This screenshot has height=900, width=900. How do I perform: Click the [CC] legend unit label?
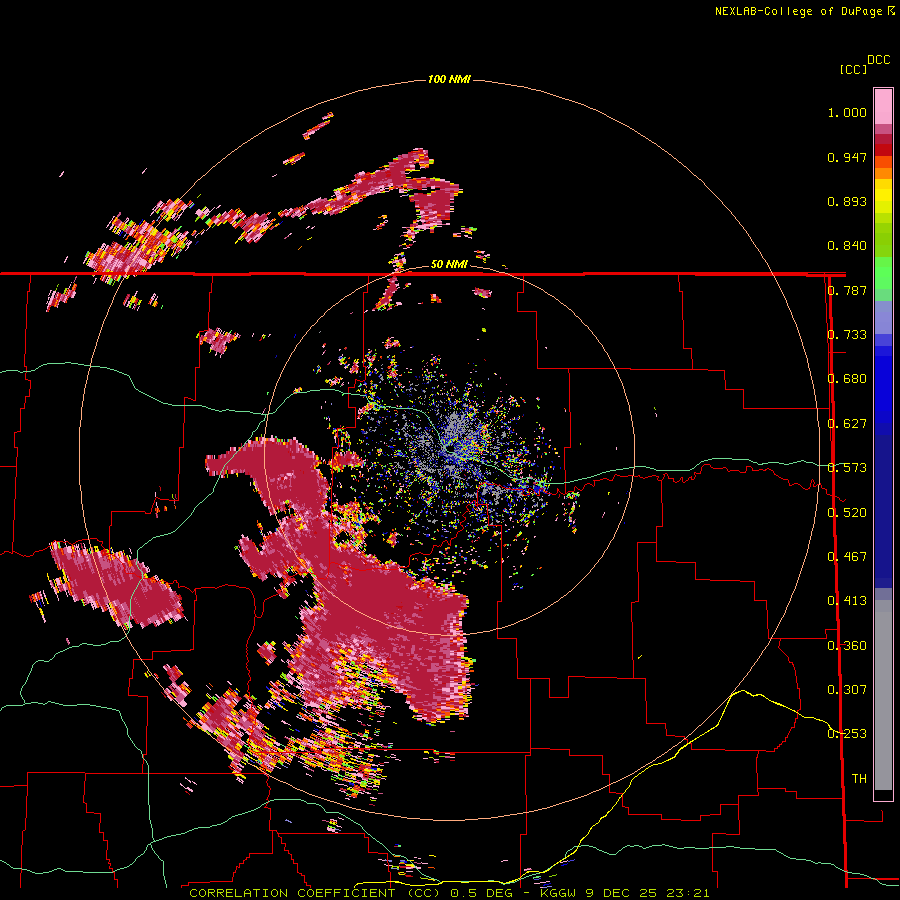tap(853, 69)
